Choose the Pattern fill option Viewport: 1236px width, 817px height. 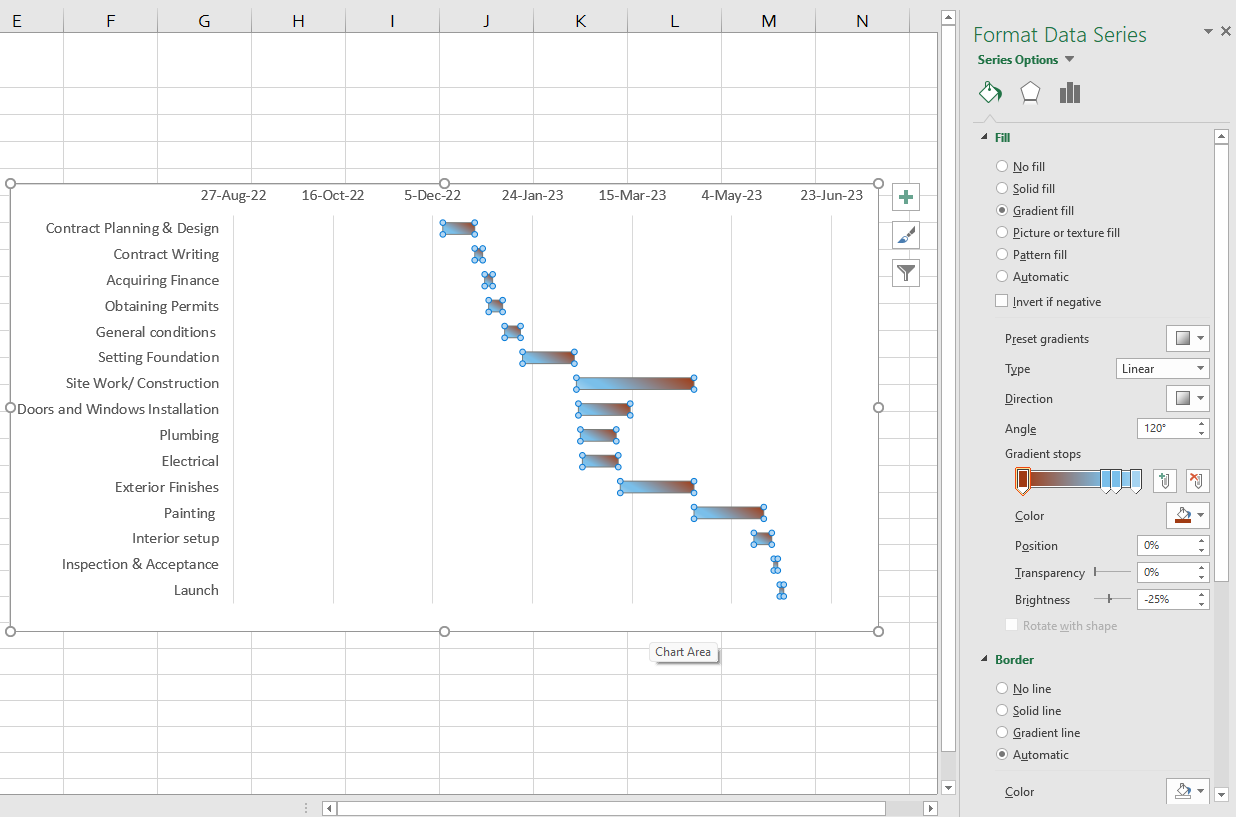click(x=1002, y=255)
